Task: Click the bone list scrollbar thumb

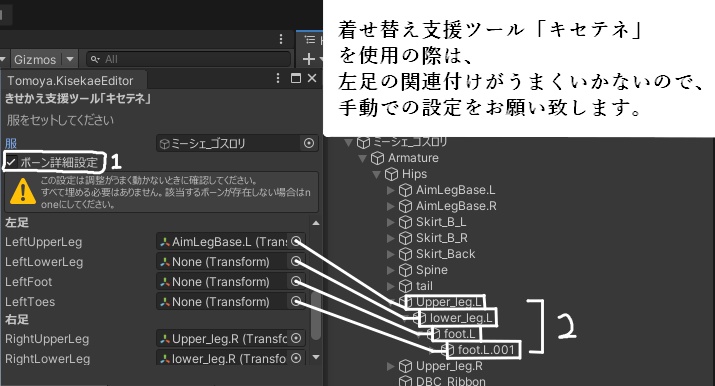Action: [315, 317]
